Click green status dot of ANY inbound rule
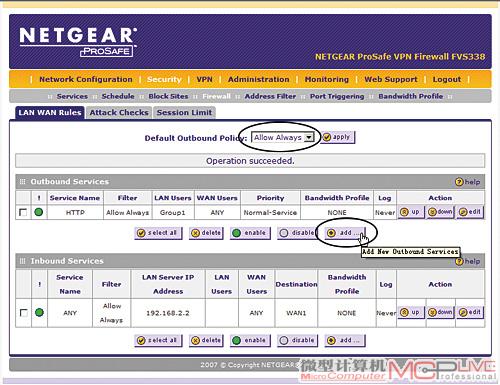Image resolution: width=500 pixels, height=385 pixels. pyautogui.click(x=39, y=312)
